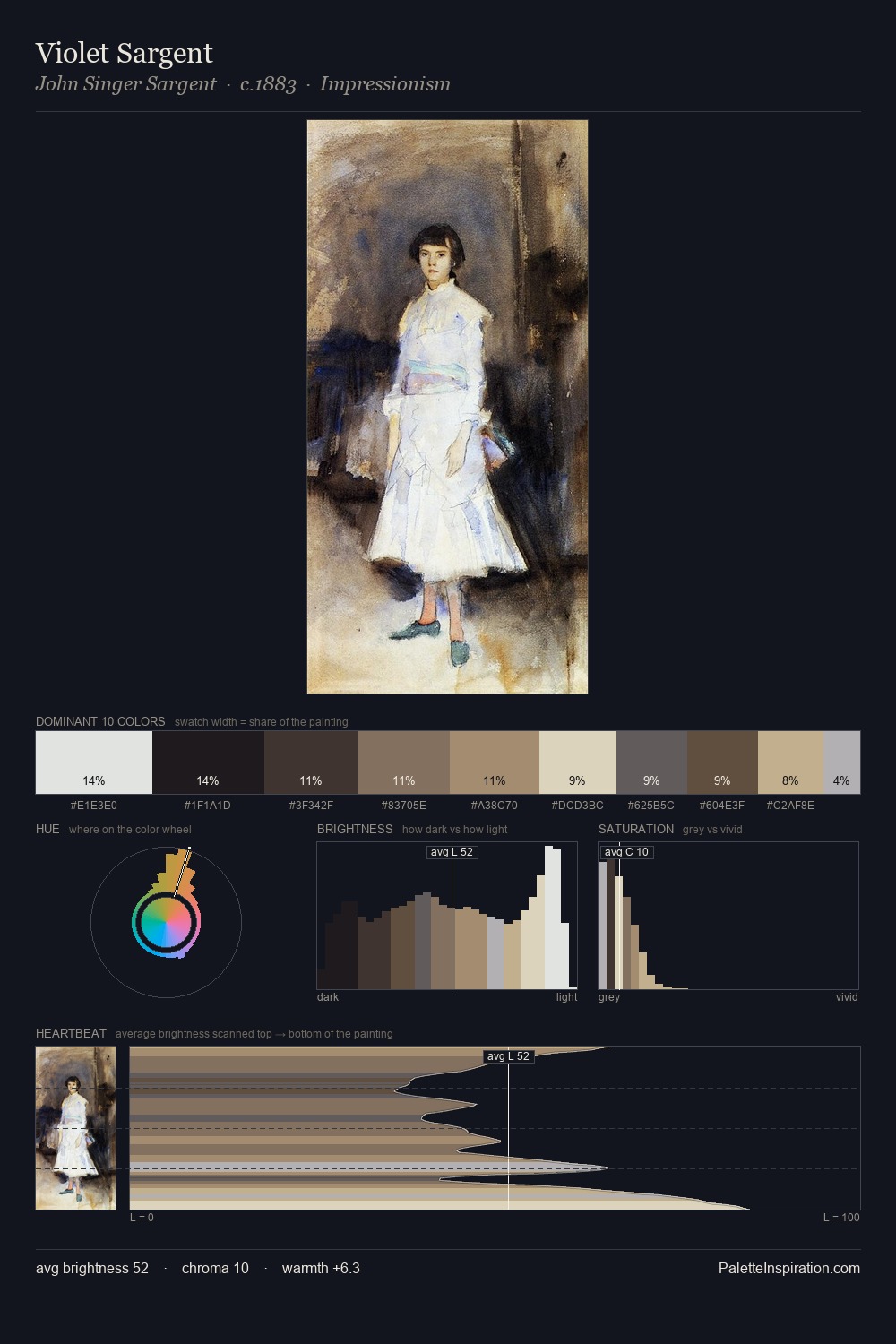Click the '#604E3F' hex code label
896x1344 pixels.
pos(722,806)
